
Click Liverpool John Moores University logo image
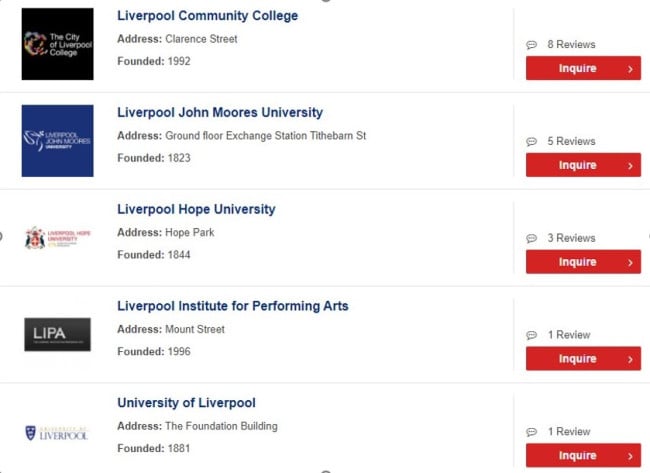[x=58, y=141]
